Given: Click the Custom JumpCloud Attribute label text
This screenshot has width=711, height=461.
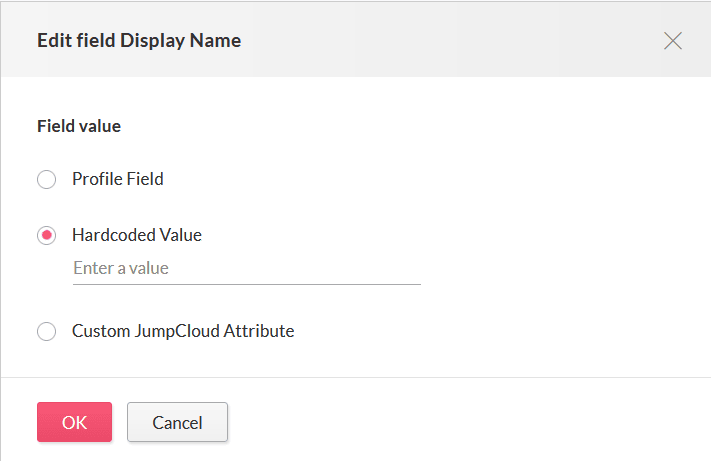Looking at the screenshot, I should (x=183, y=331).
